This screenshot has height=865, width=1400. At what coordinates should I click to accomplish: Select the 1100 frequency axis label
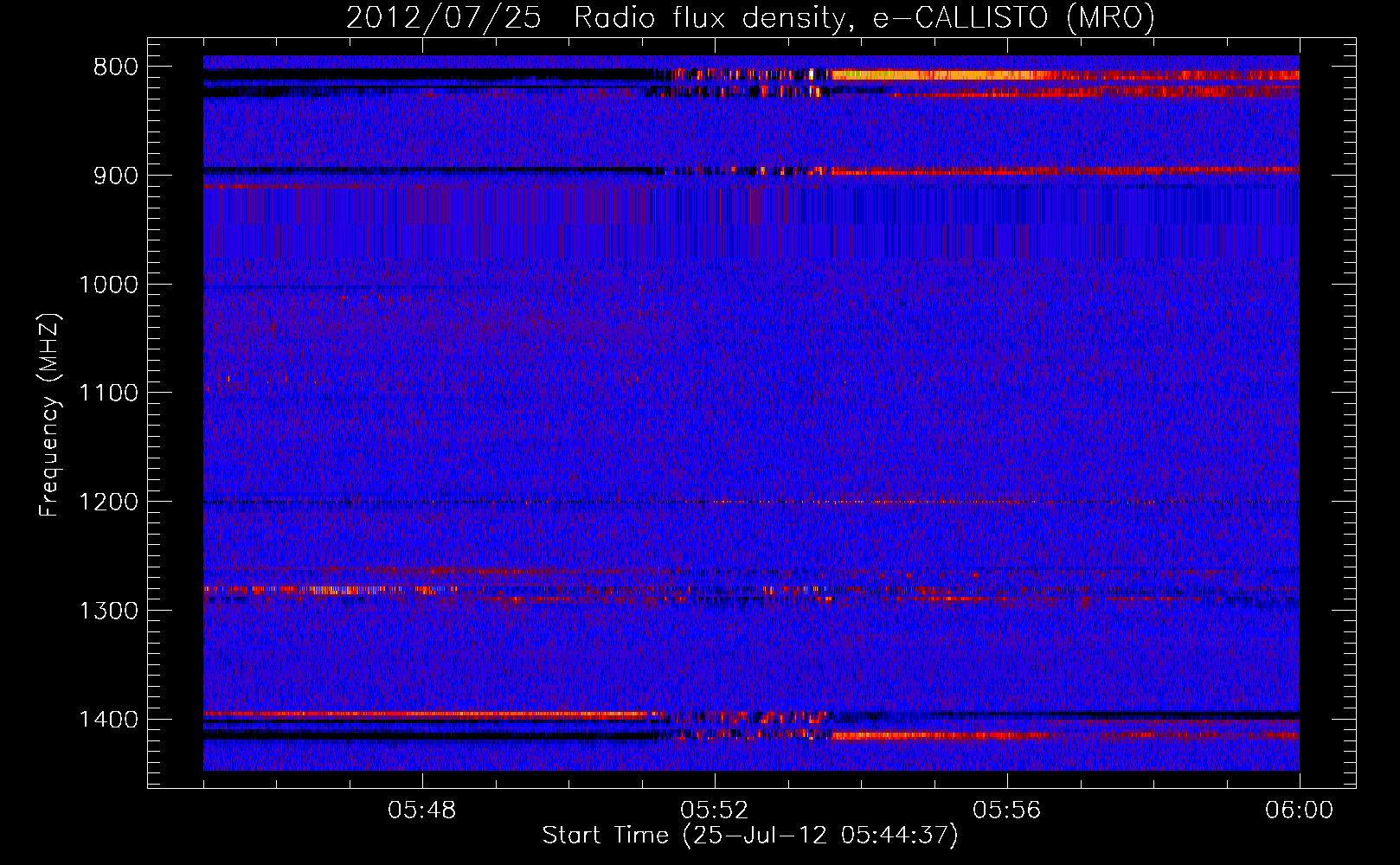tap(108, 394)
